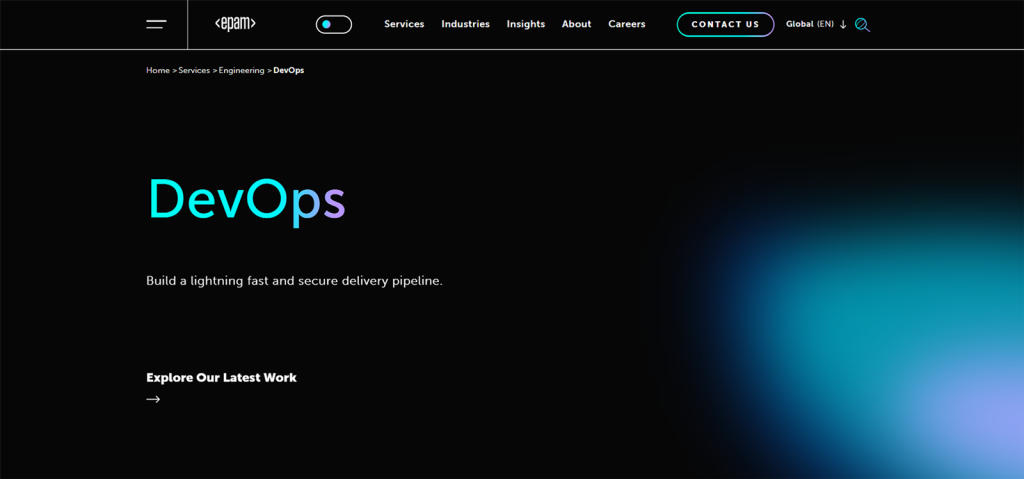The height and width of the screenshot is (479, 1024).
Task: Open the Services menu
Action: (404, 24)
